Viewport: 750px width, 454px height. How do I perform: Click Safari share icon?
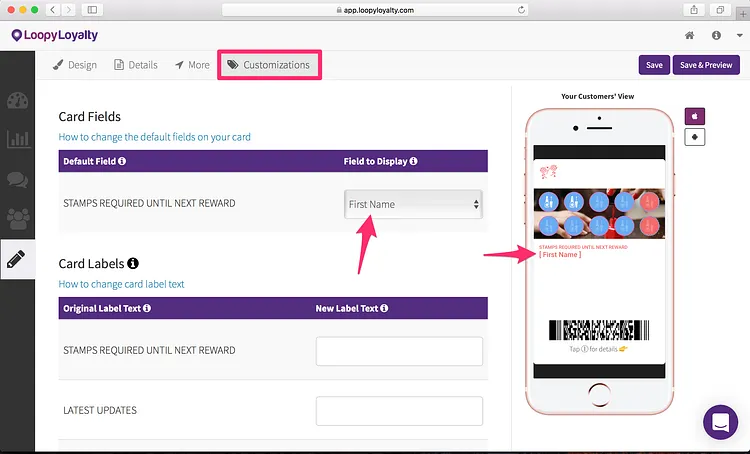[694, 10]
